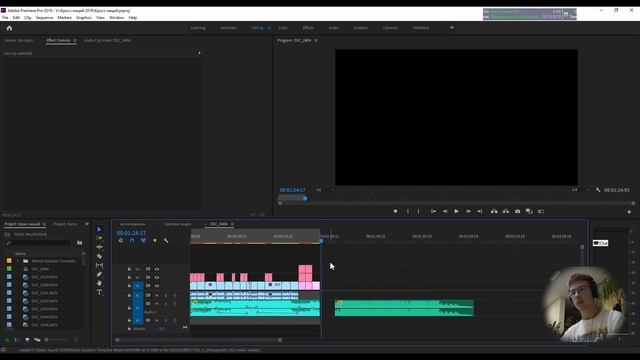The image size is (640, 360).
Task: Toggle sync lock on track V2
Action: tap(148, 278)
